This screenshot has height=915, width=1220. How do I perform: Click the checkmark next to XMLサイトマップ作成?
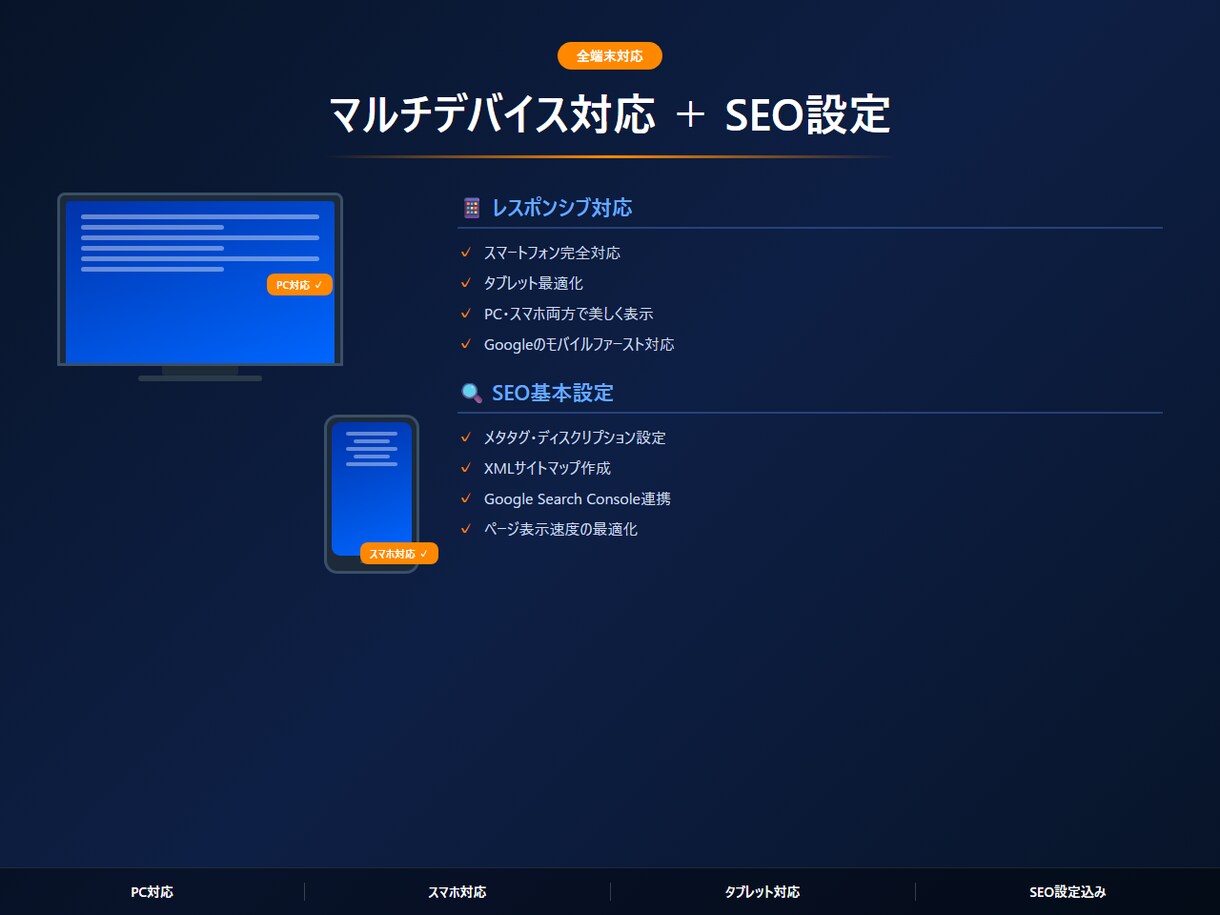pyautogui.click(x=465, y=468)
